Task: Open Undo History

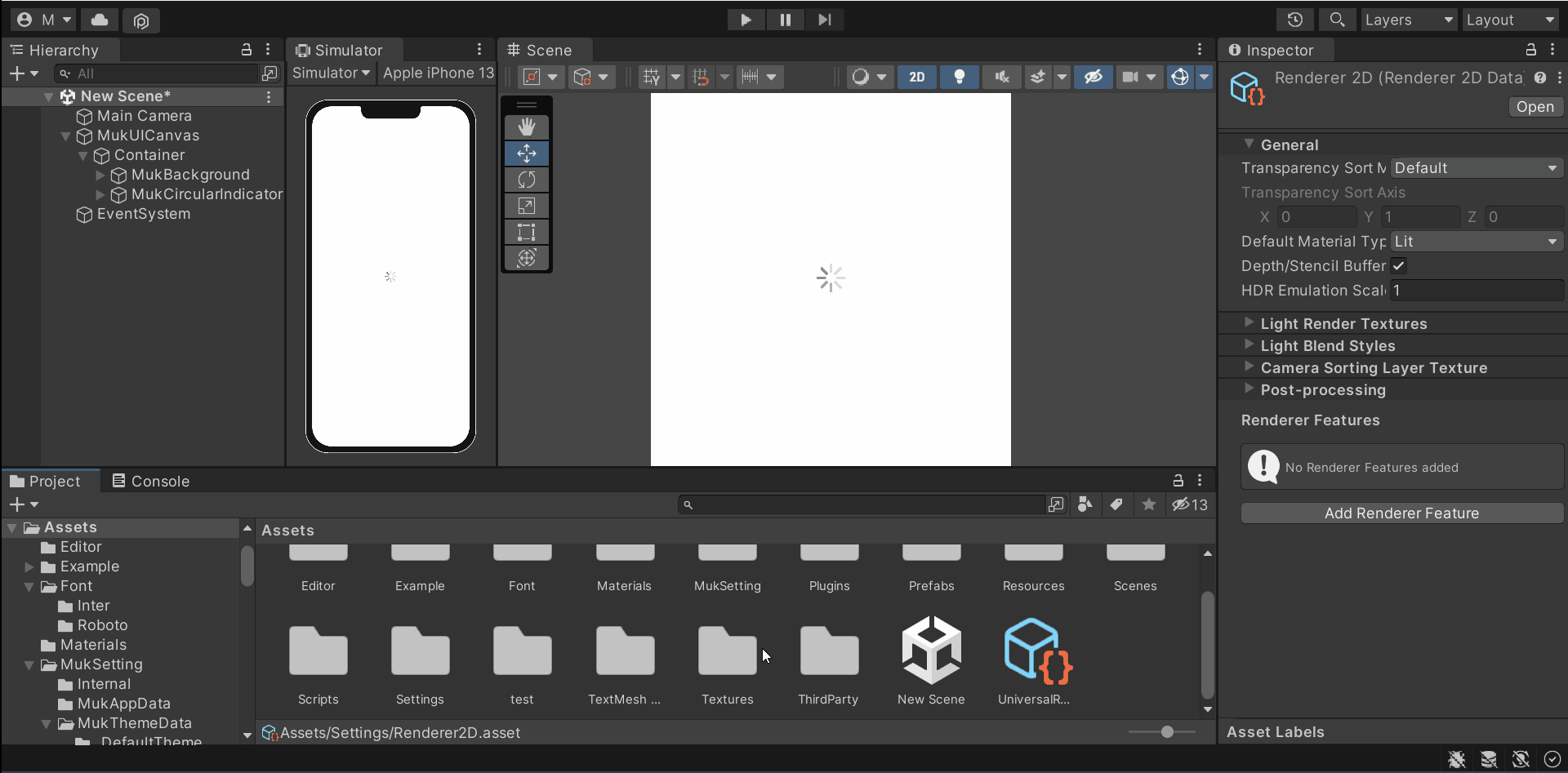Action: pos(1295,20)
